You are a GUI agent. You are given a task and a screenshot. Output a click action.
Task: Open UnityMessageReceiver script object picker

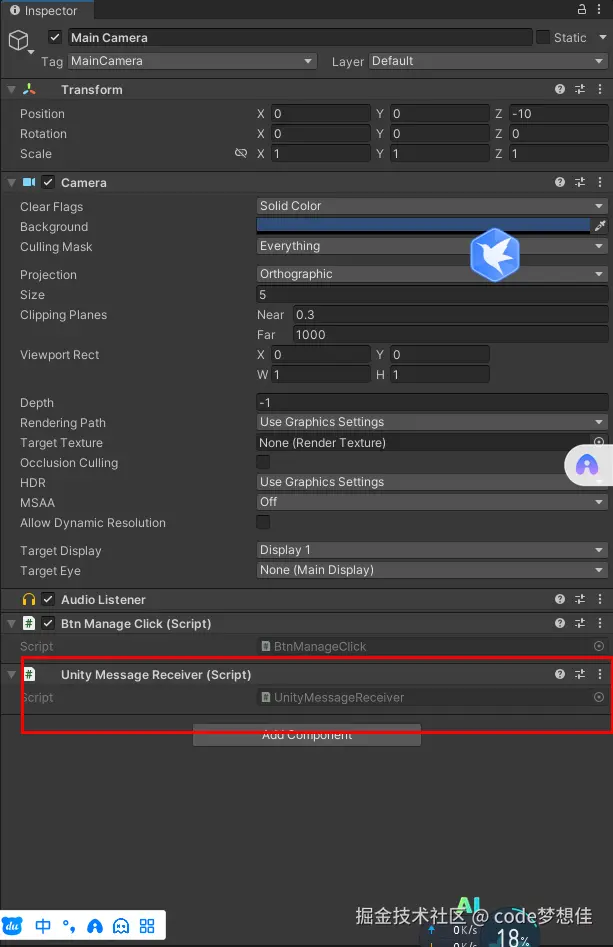point(599,697)
